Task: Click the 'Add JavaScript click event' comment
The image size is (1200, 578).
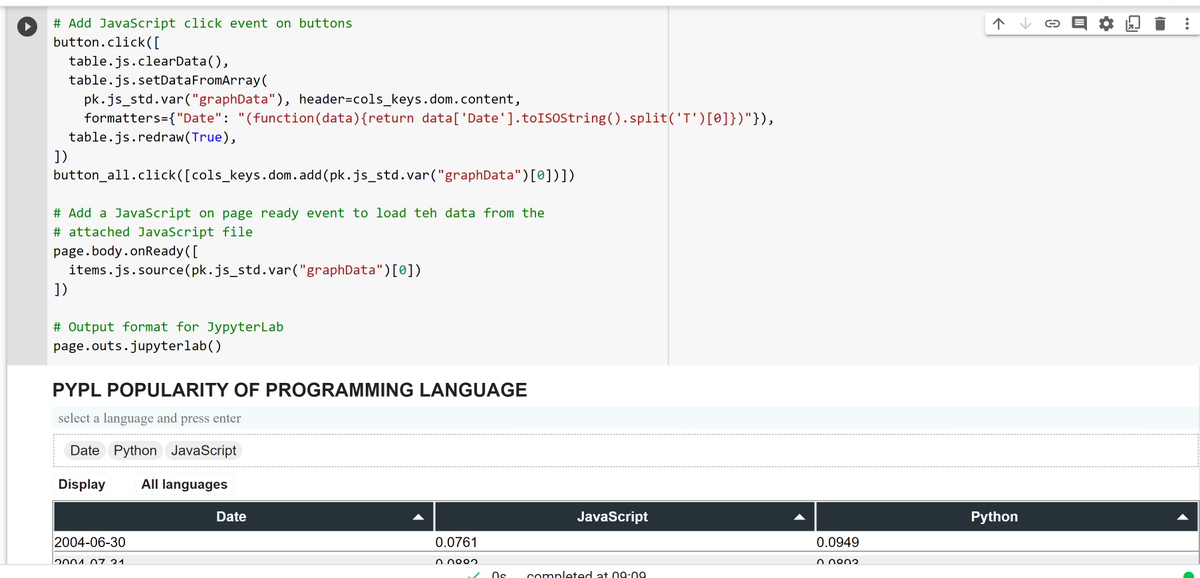Action: pyautogui.click(x=202, y=23)
